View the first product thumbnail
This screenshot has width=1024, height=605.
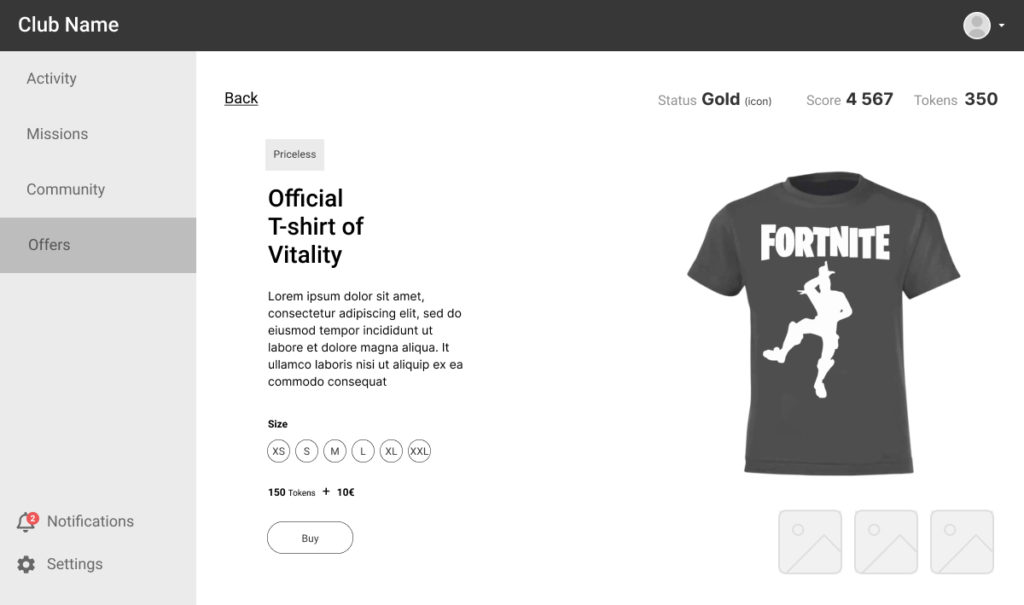(810, 542)
